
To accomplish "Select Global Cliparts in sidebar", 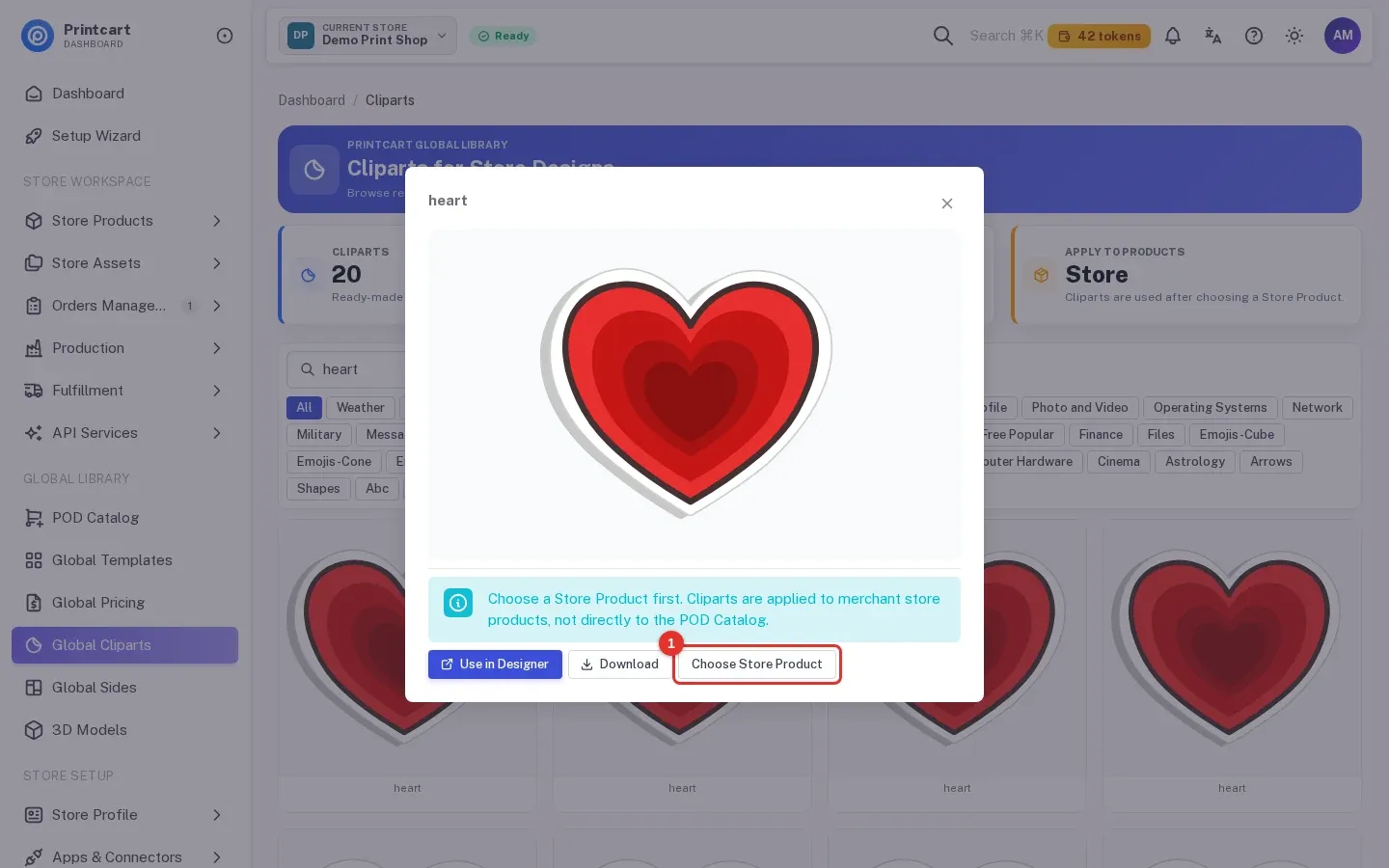I will (124, 645).
